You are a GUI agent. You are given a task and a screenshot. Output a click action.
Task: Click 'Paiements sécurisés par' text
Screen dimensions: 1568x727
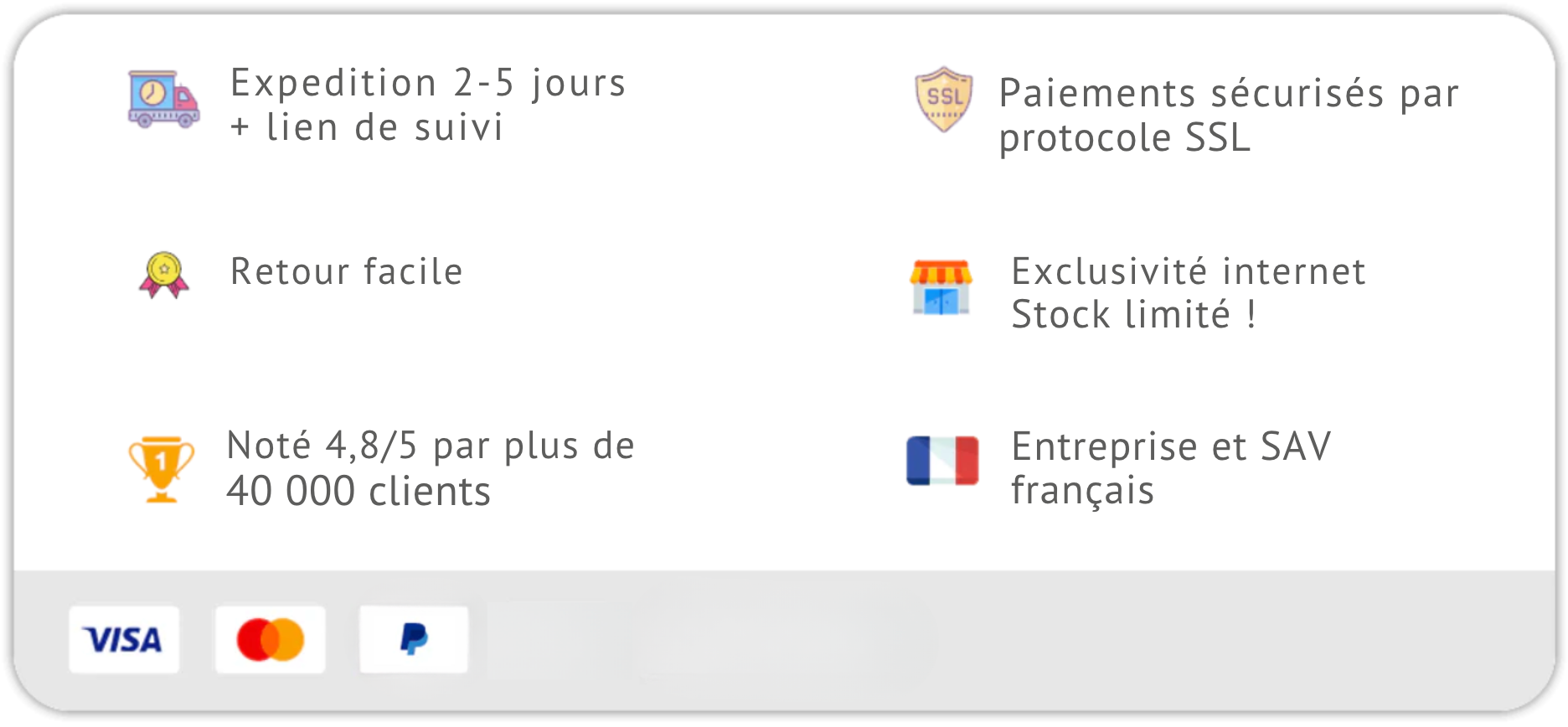(1229, 93)
